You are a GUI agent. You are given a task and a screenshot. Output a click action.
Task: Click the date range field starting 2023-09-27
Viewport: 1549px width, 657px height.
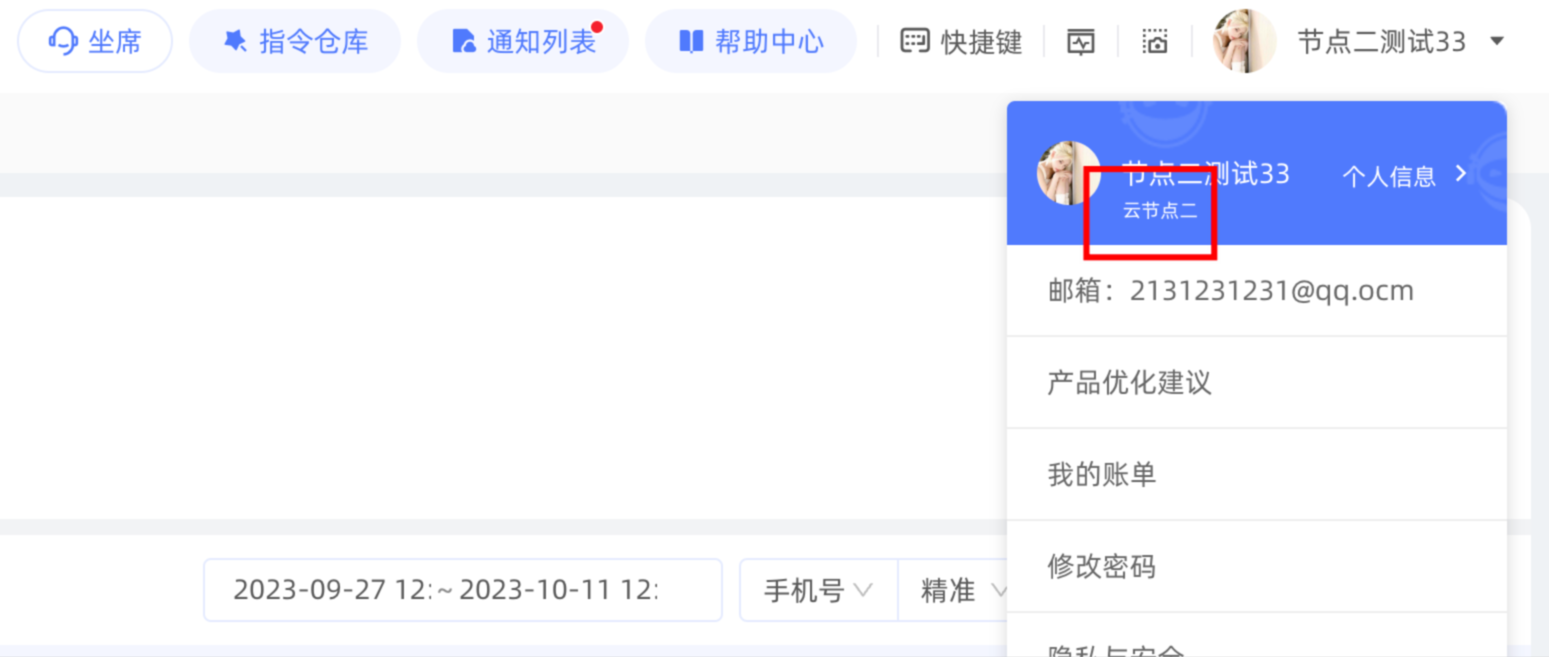pos(463,590)
